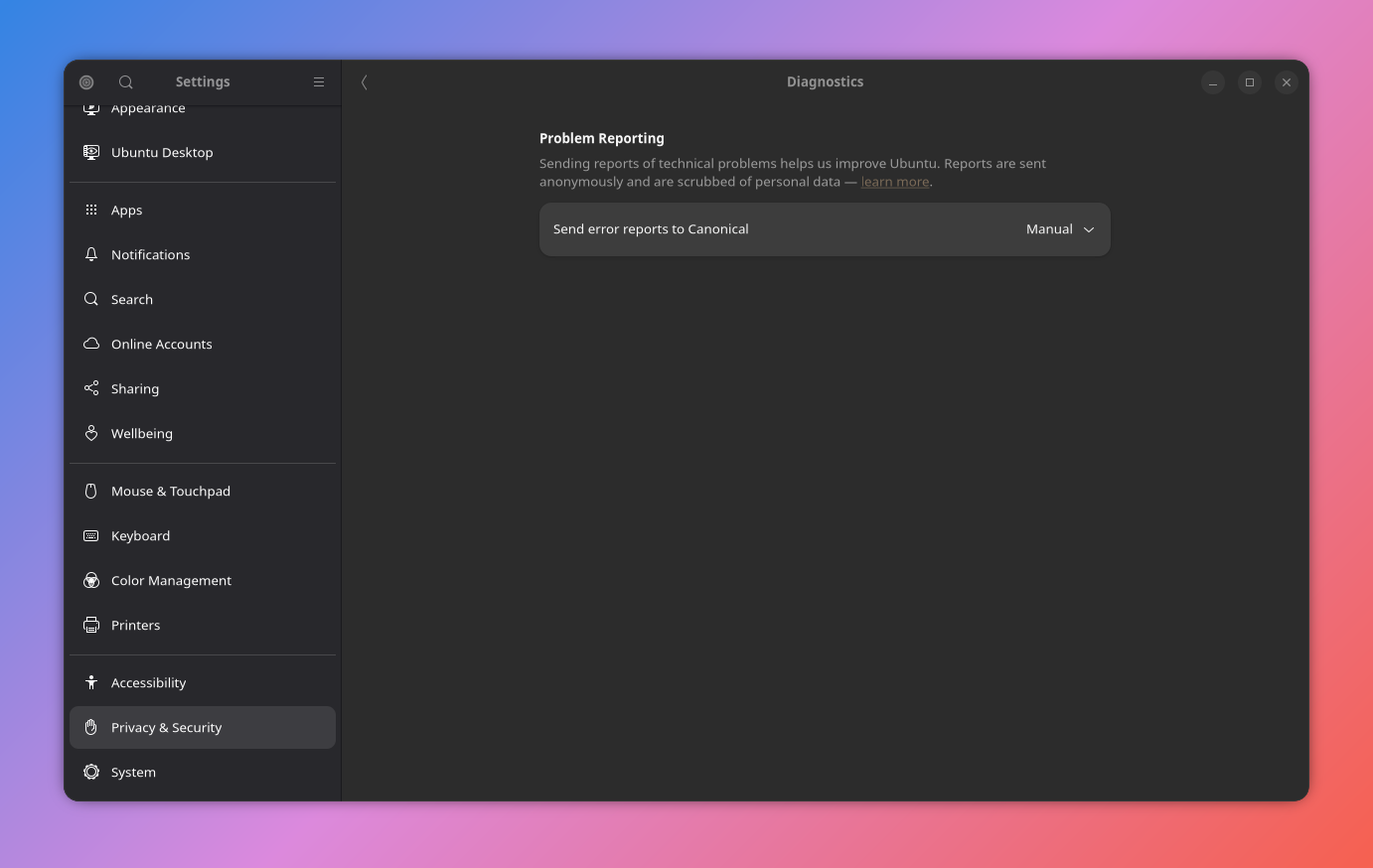
Task: Click the back arrow to leave Diagnostics
Action: point(364,82)
